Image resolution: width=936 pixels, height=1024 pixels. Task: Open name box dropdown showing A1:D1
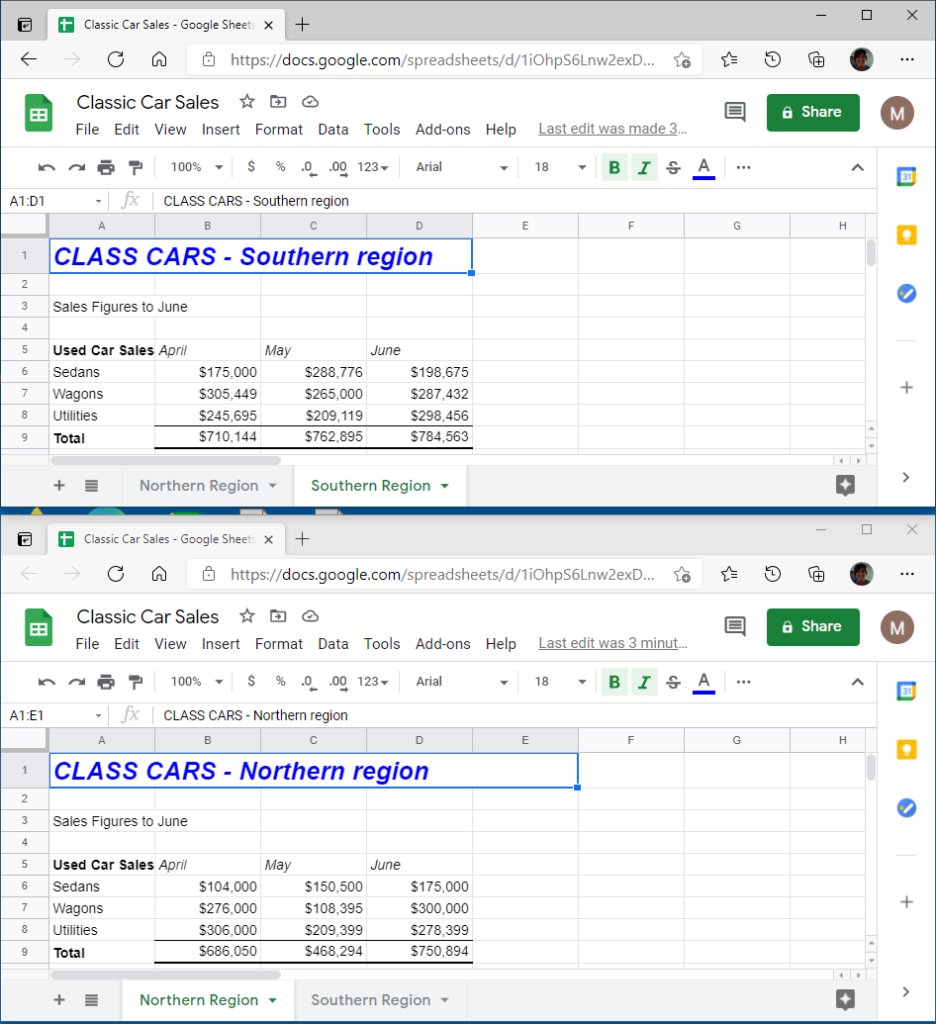(98, 201)
